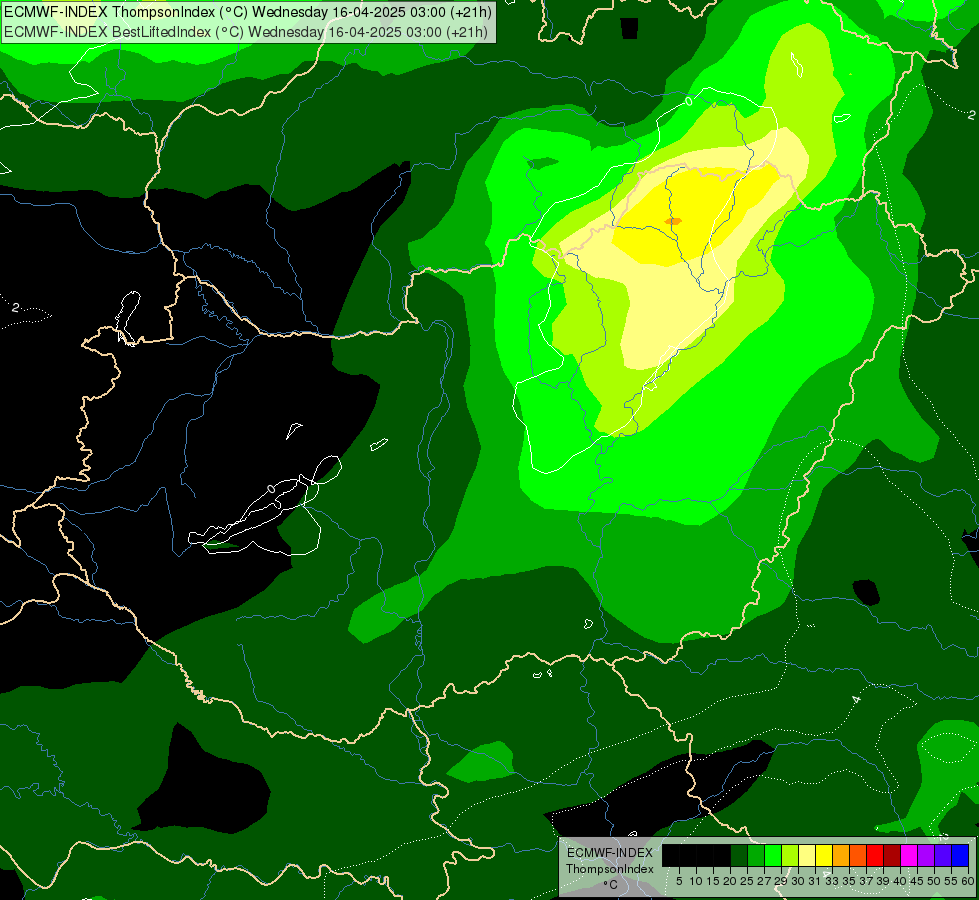979x900 pixels.
Task: Click legend tick value '25'
Action: coord(747,881)
